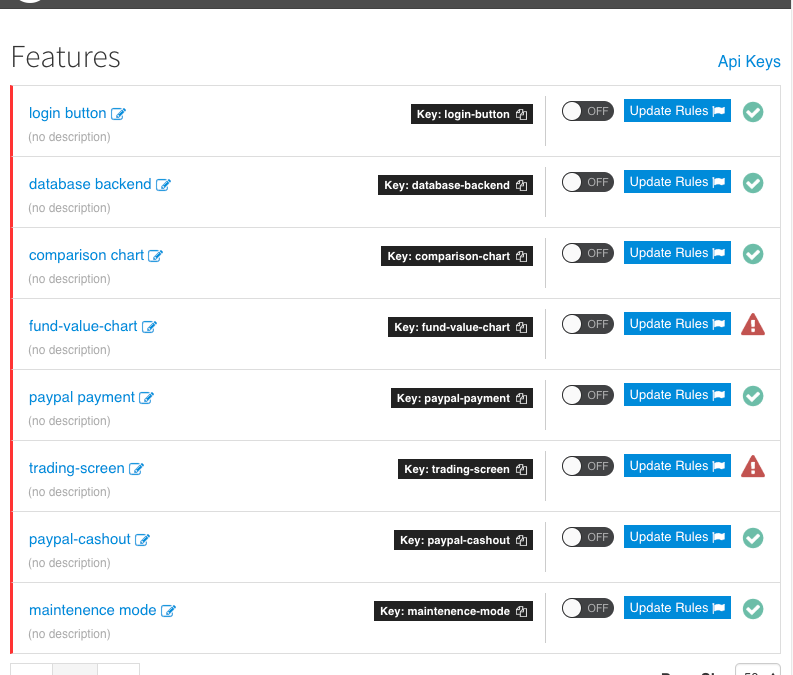This screenshot has width=793, height=675.
Task: Click the warning triangle on the fund-value-chart row
Action: (x=753, y=324)
